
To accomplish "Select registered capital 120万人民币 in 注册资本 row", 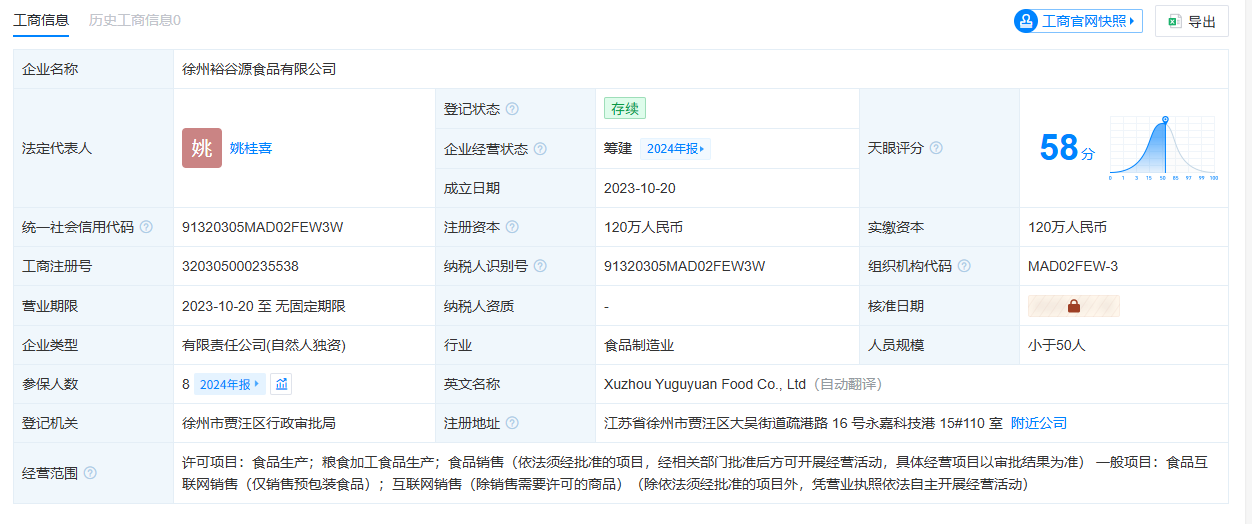I will 643,227.
